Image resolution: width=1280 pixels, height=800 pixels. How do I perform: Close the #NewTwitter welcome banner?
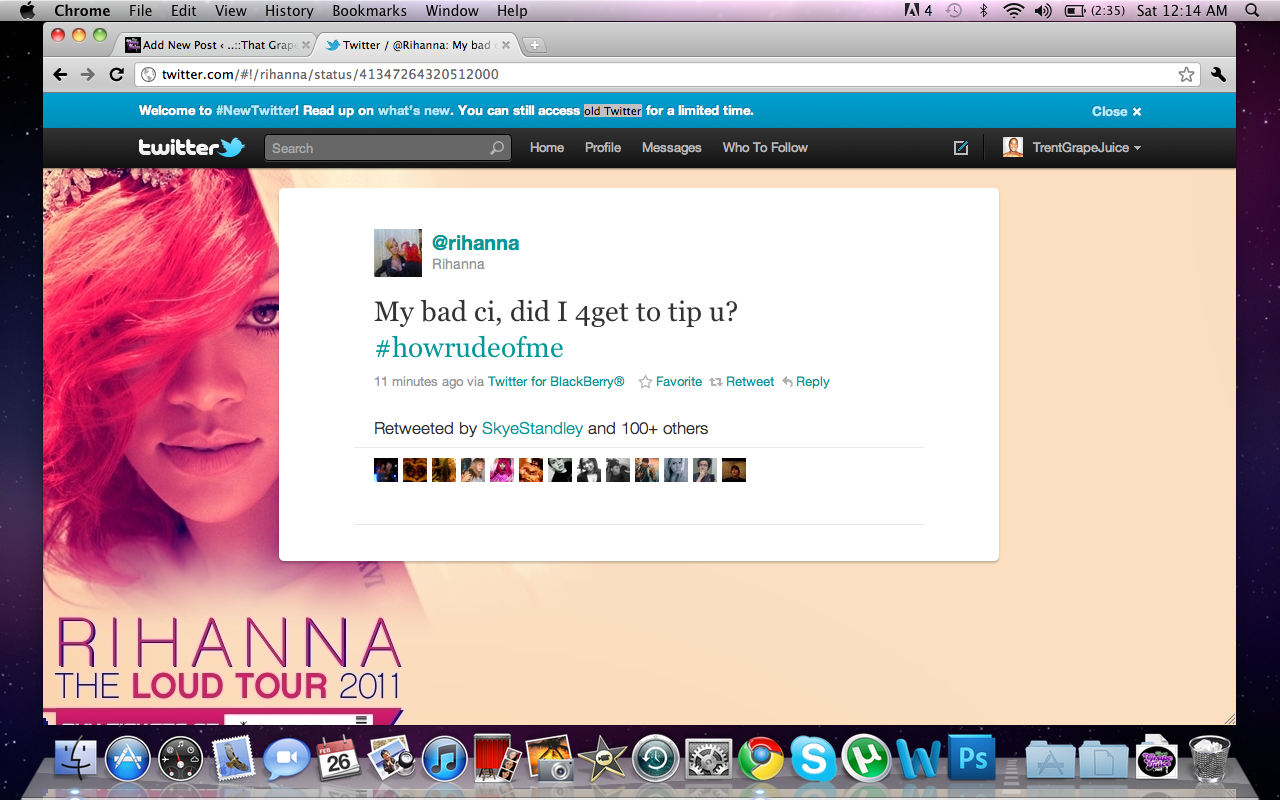(x=1116, y=111)
